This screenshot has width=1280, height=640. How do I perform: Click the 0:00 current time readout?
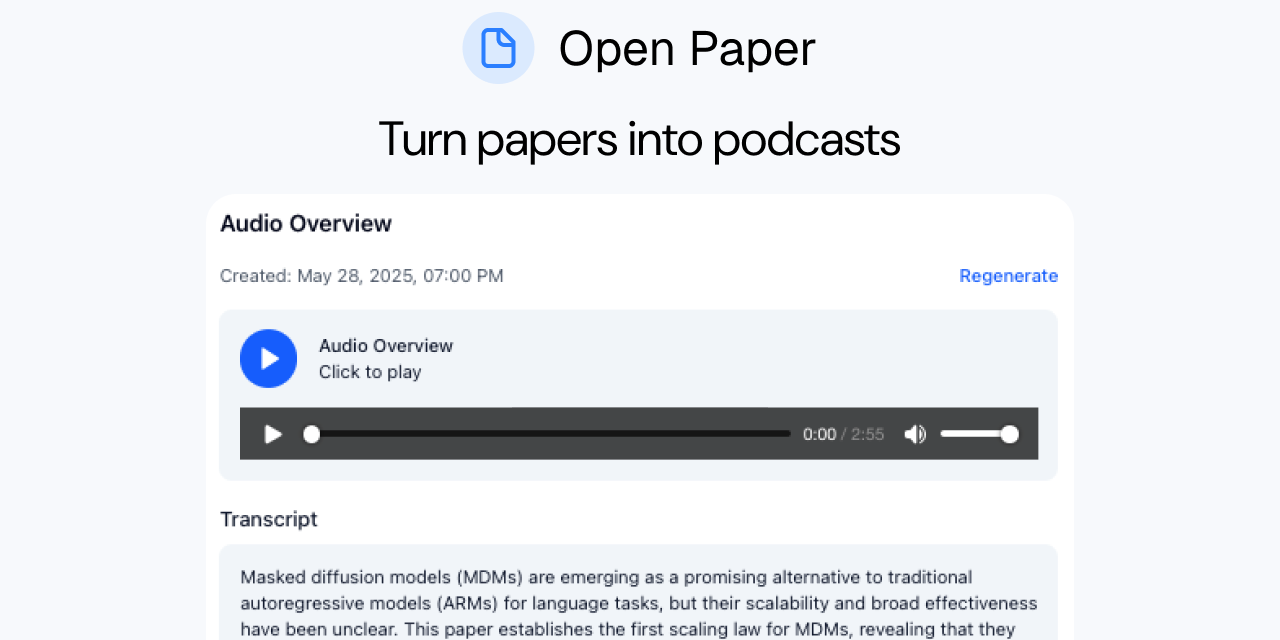click(x=819, y=434)
